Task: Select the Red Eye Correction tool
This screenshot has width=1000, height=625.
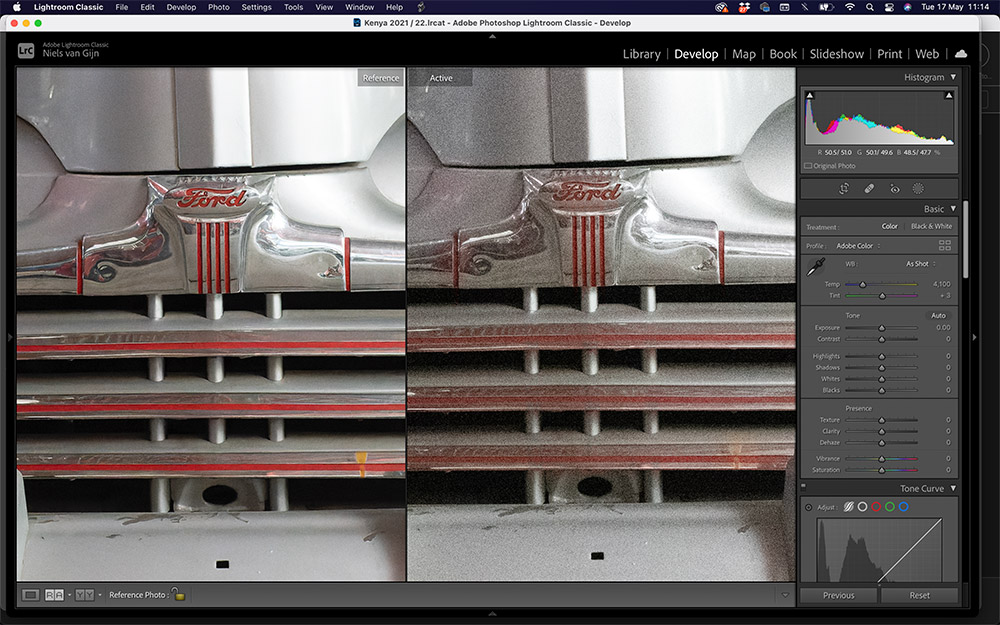Action: pos(894,189)
